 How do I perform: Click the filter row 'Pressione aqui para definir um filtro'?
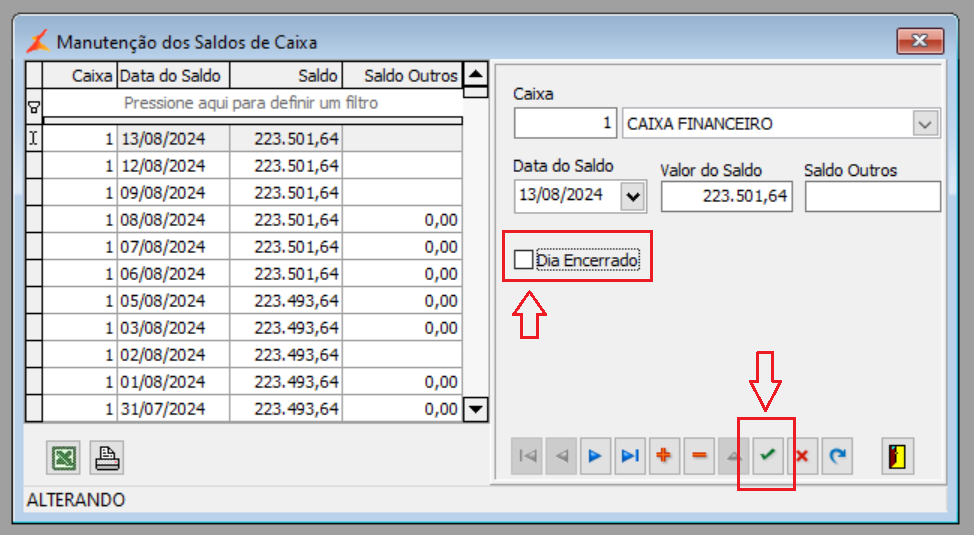coord(252,103)
